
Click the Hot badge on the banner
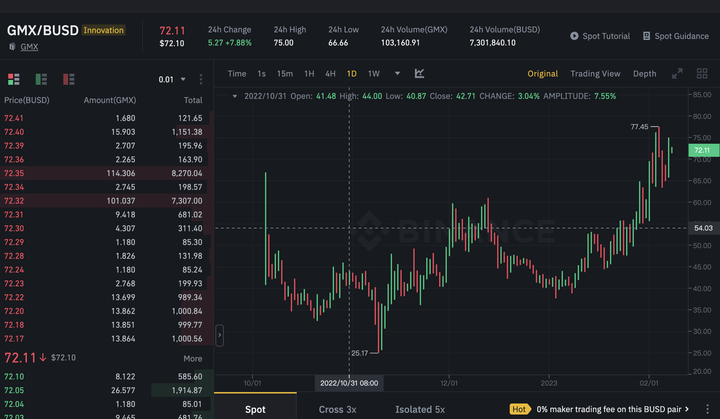coord(519,409)
